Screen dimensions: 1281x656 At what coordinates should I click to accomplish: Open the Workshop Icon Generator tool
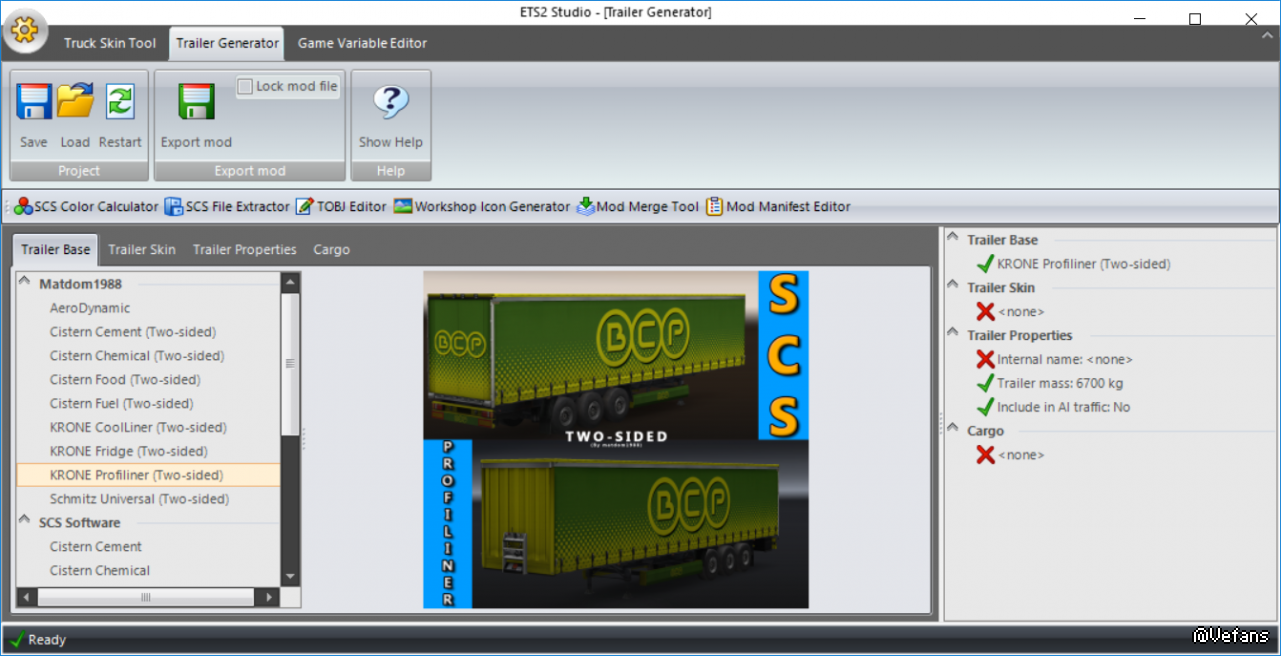(x=482, y=207)
